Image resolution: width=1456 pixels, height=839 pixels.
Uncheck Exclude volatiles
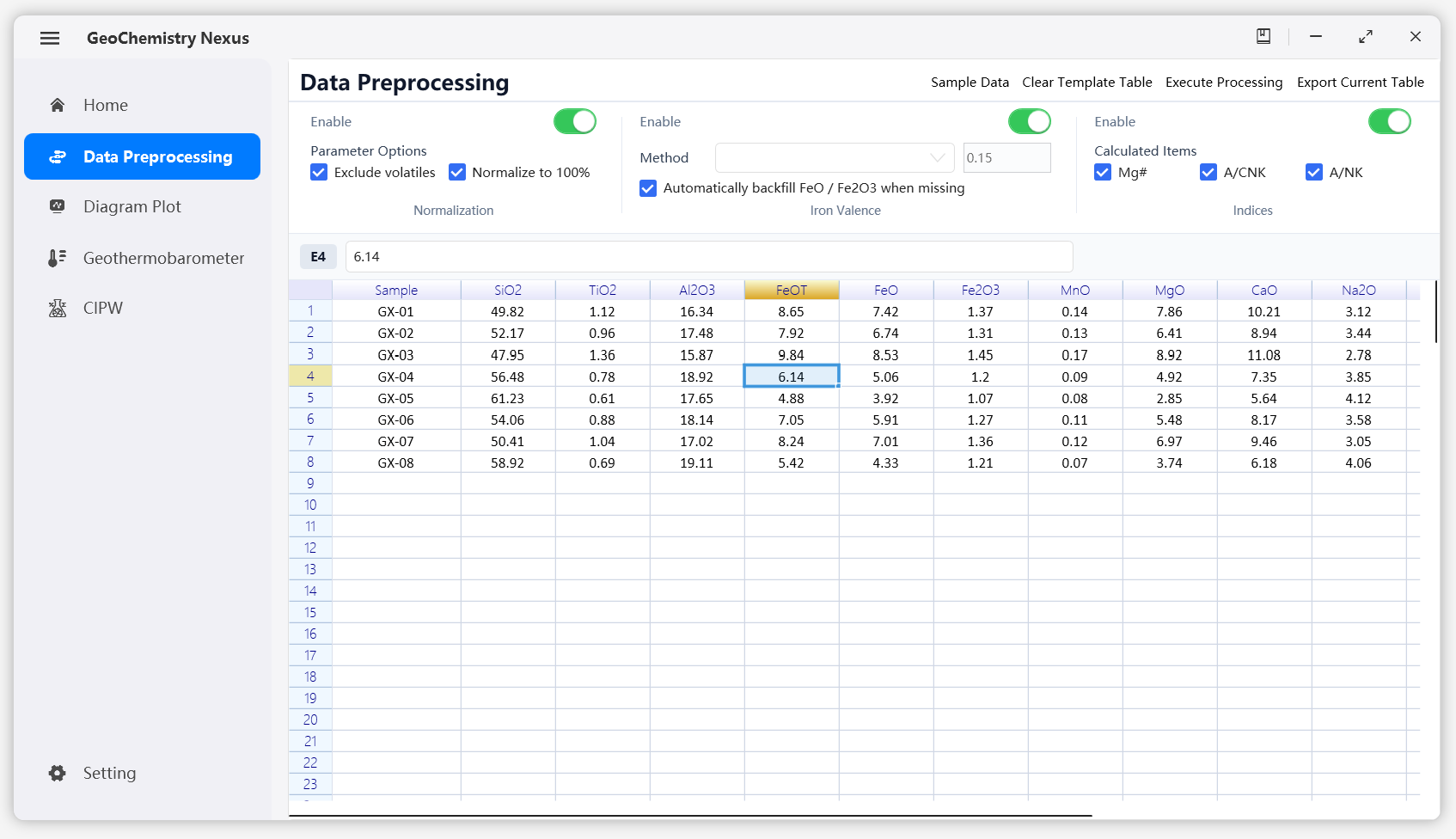319,172
